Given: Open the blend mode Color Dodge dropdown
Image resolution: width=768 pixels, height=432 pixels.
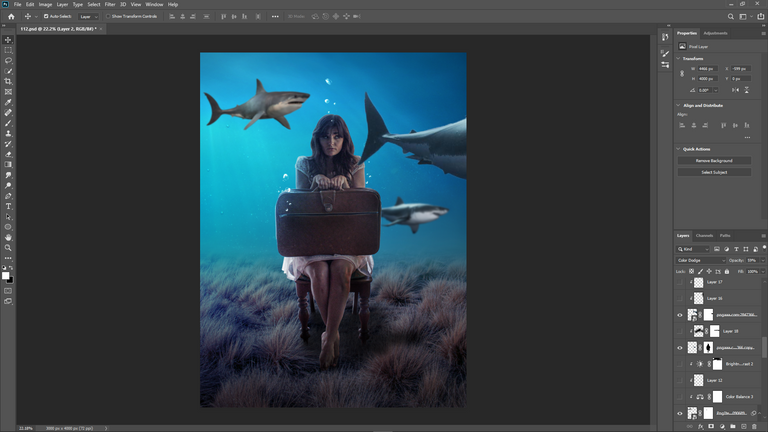Looking at the screenshot, I should pyautogui.click(x=701, y=261).
